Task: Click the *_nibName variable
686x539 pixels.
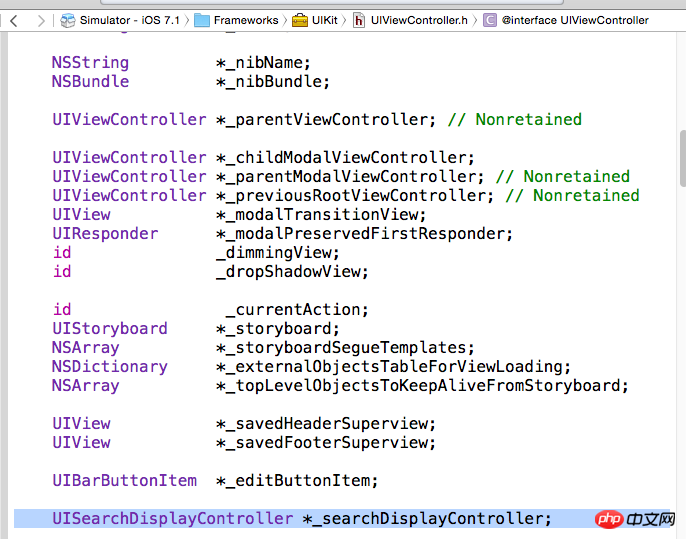Action: point(262,63)
